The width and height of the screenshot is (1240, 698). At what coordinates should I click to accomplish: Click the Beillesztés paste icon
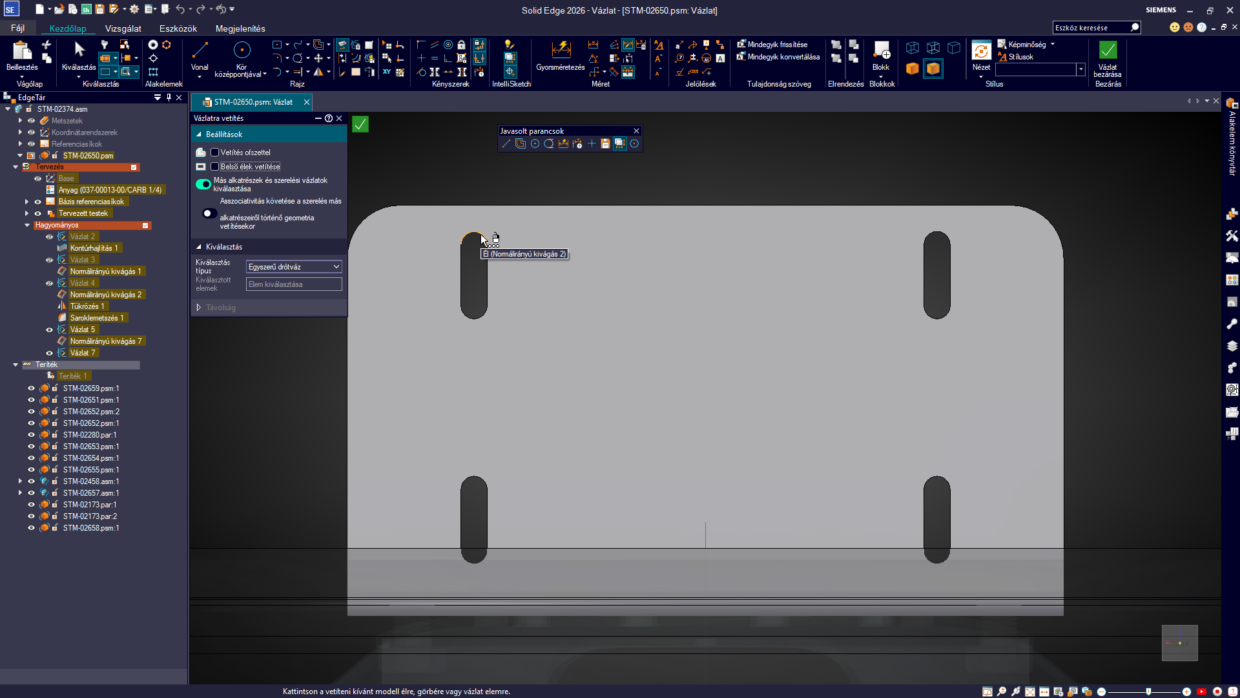tap(21, 52)
